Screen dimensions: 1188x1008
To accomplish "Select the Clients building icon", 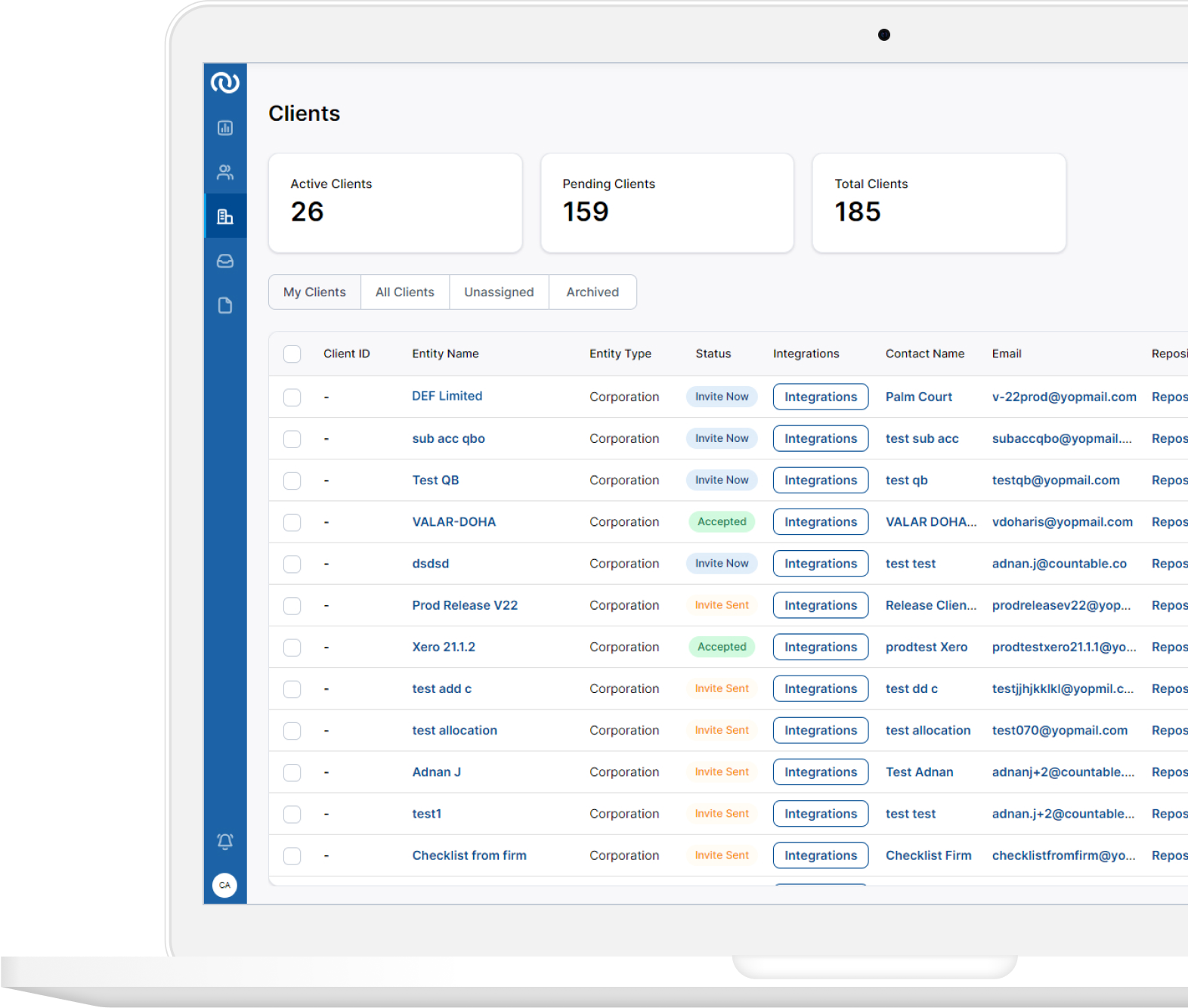I will (225, 217).
